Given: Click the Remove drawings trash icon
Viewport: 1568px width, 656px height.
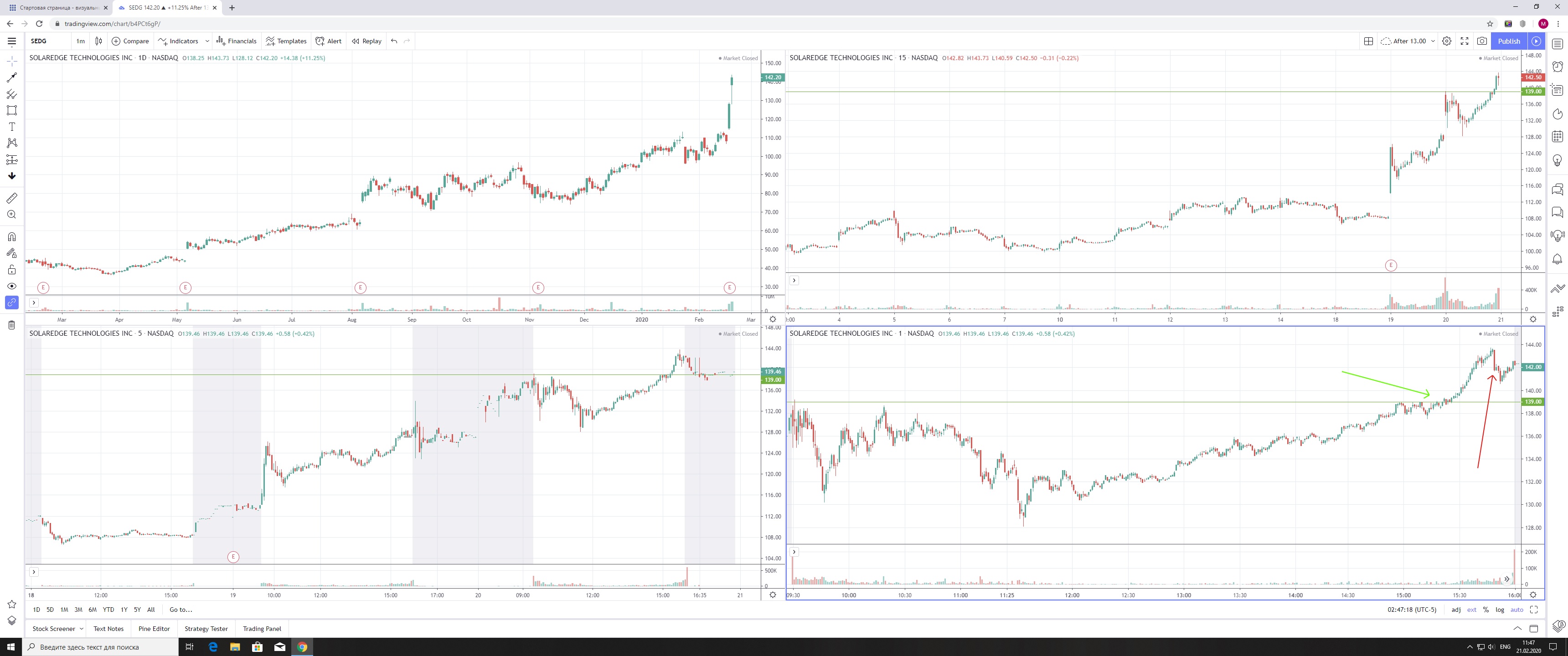Looking at the screenshot, I should pos(11,325).
